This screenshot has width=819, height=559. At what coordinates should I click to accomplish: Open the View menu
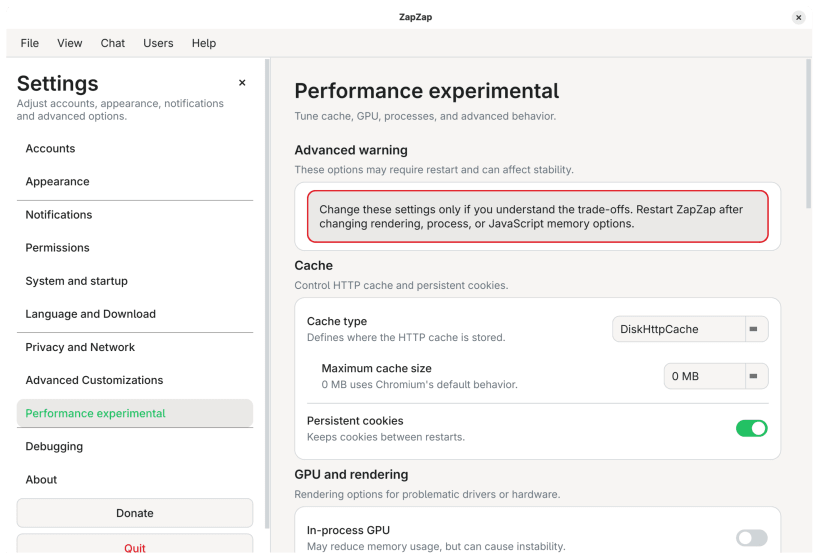69,43
